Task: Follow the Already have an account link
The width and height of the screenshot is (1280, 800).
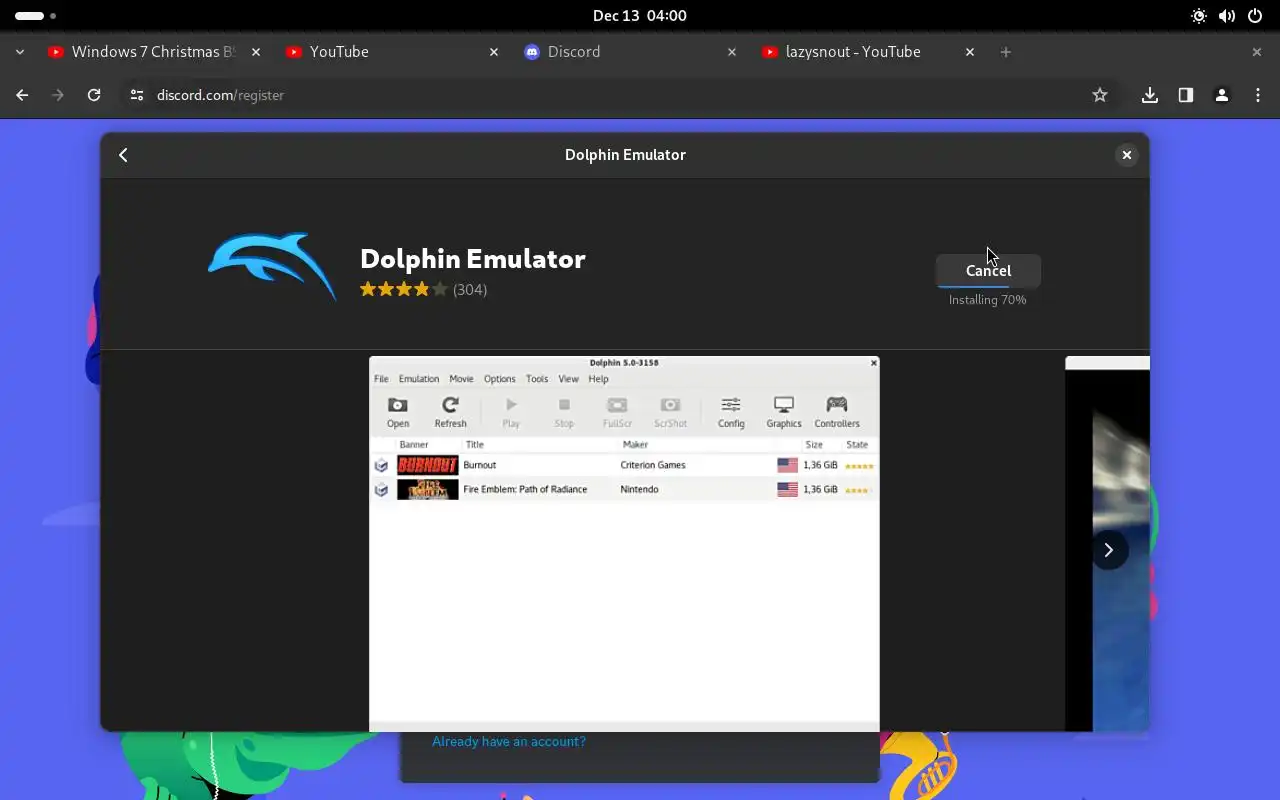Action: (x=509, y=742)
